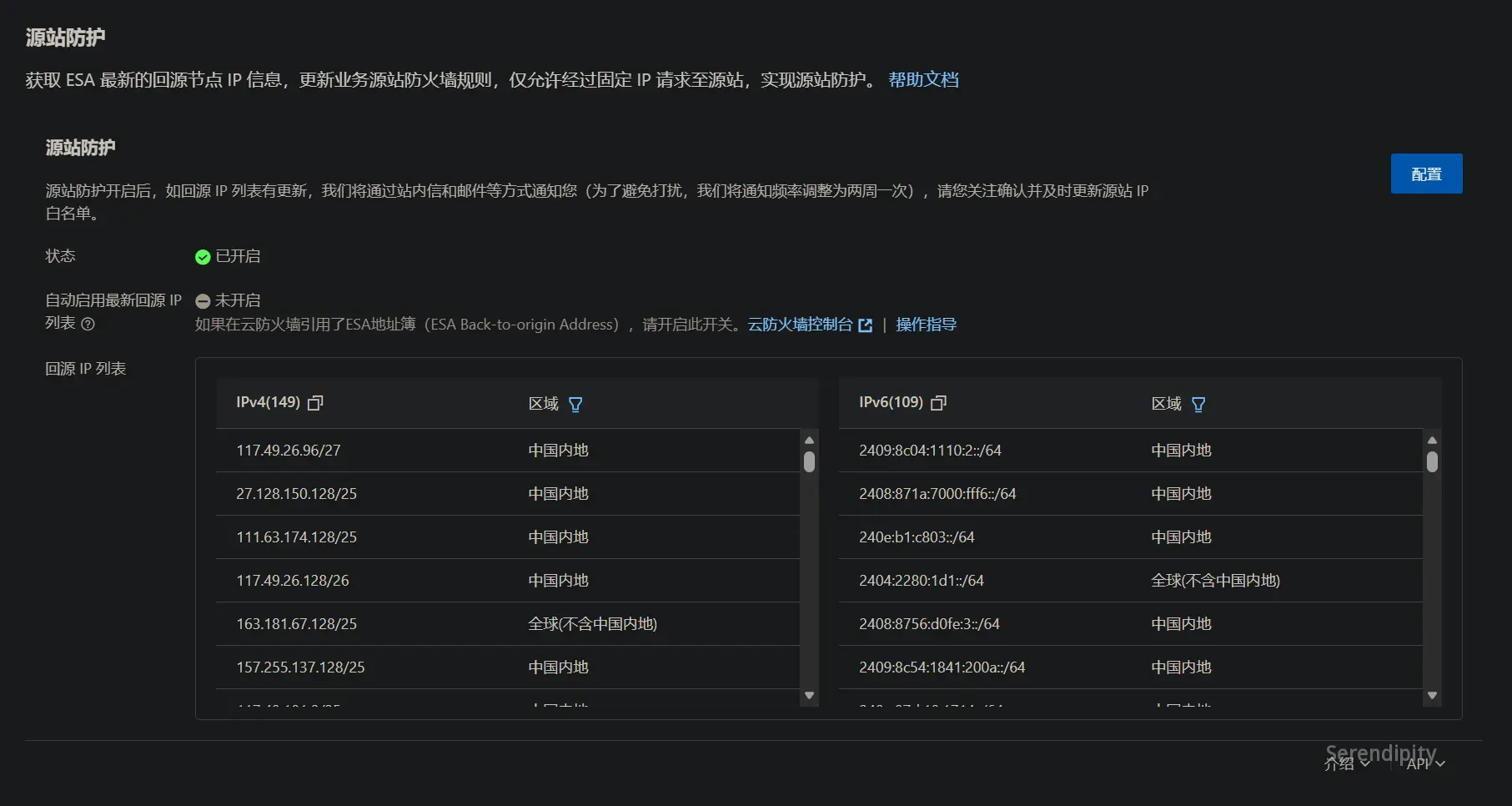Click the IPv4 list scrollbar thumb
This screenshot has height=806, width=1512.
click(809, 461)
